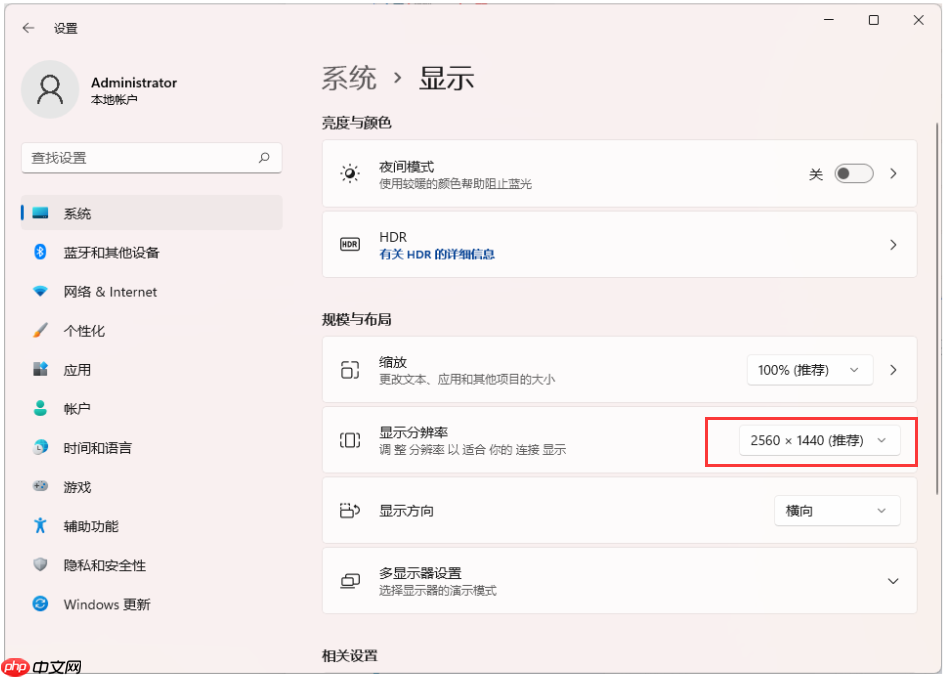Click the 游戏 Xbox icon in sidebar
The width and height of the screenshot is (948, 677).
pyautogui.click(x=40, y=487)
